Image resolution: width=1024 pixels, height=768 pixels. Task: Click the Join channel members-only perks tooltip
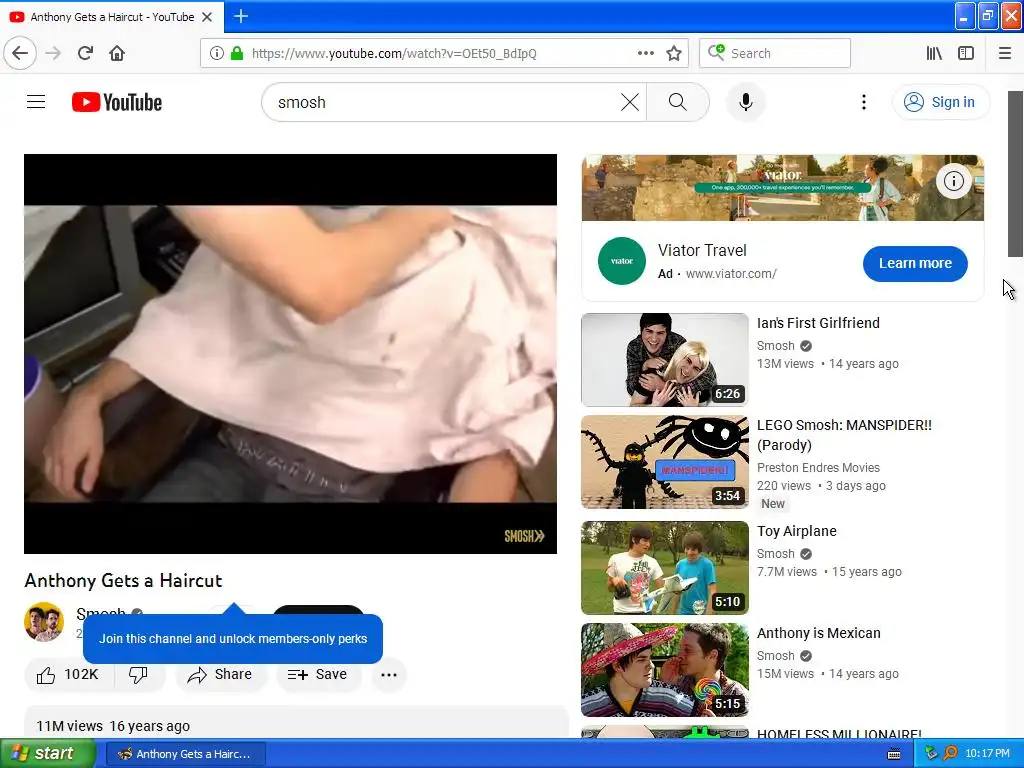232,639
